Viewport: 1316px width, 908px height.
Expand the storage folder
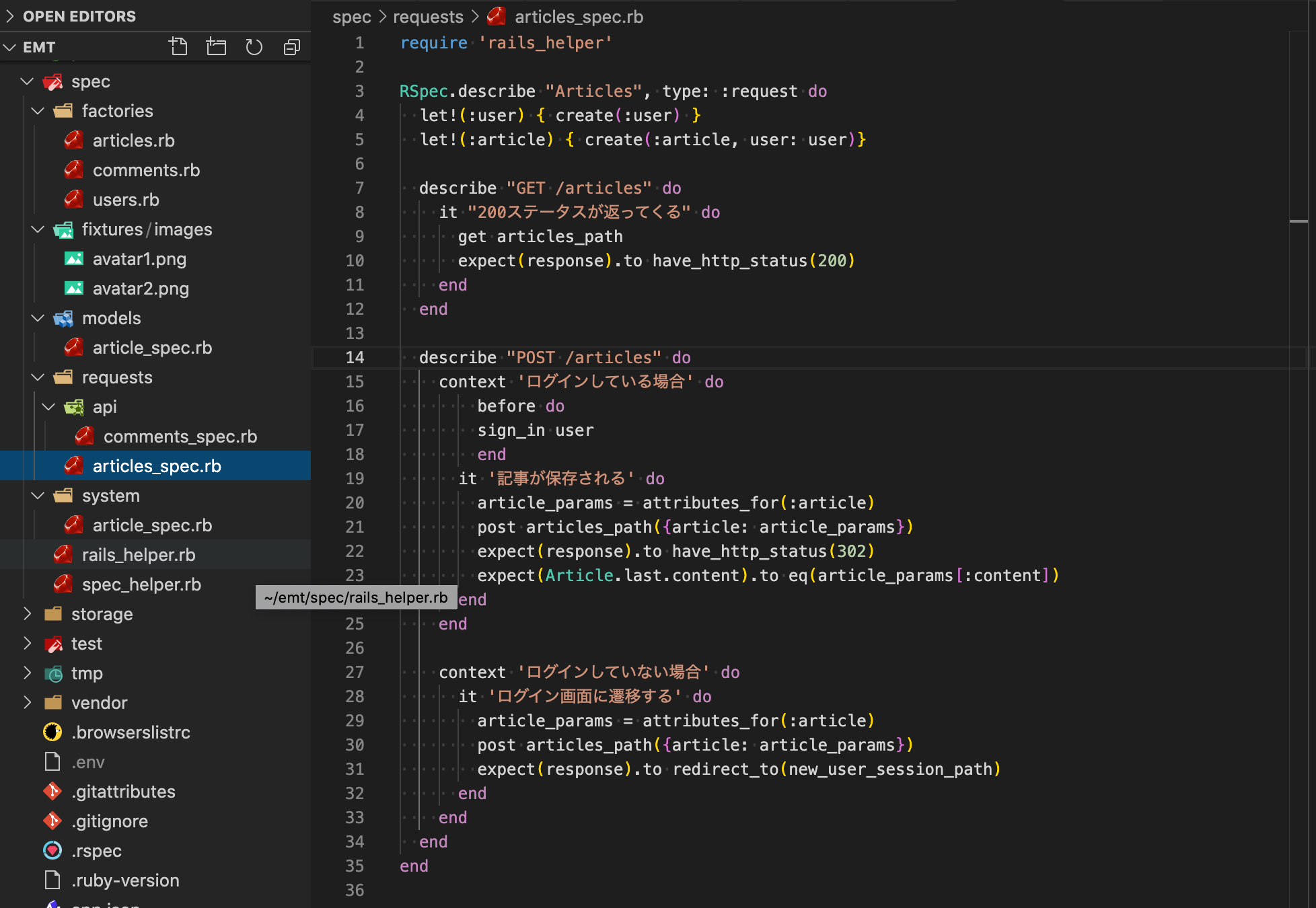[102, 614]
